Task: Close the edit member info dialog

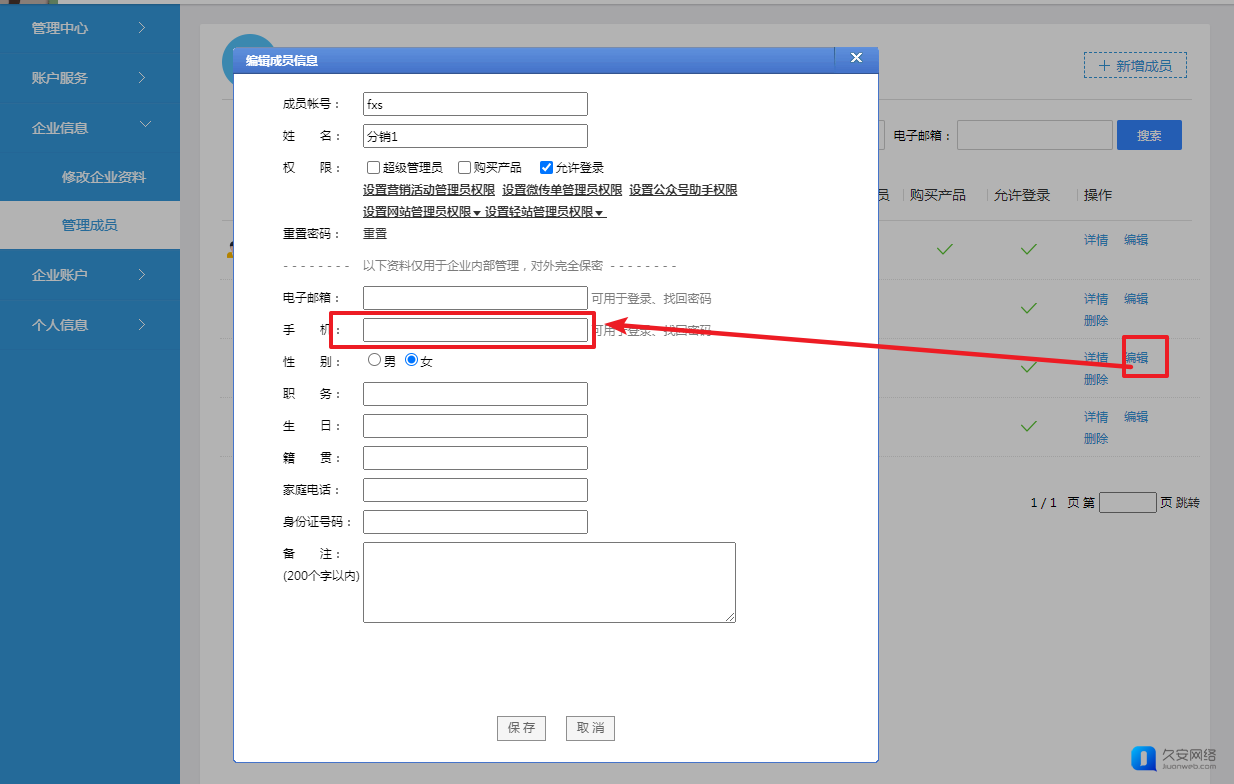Action: point(856,58)
